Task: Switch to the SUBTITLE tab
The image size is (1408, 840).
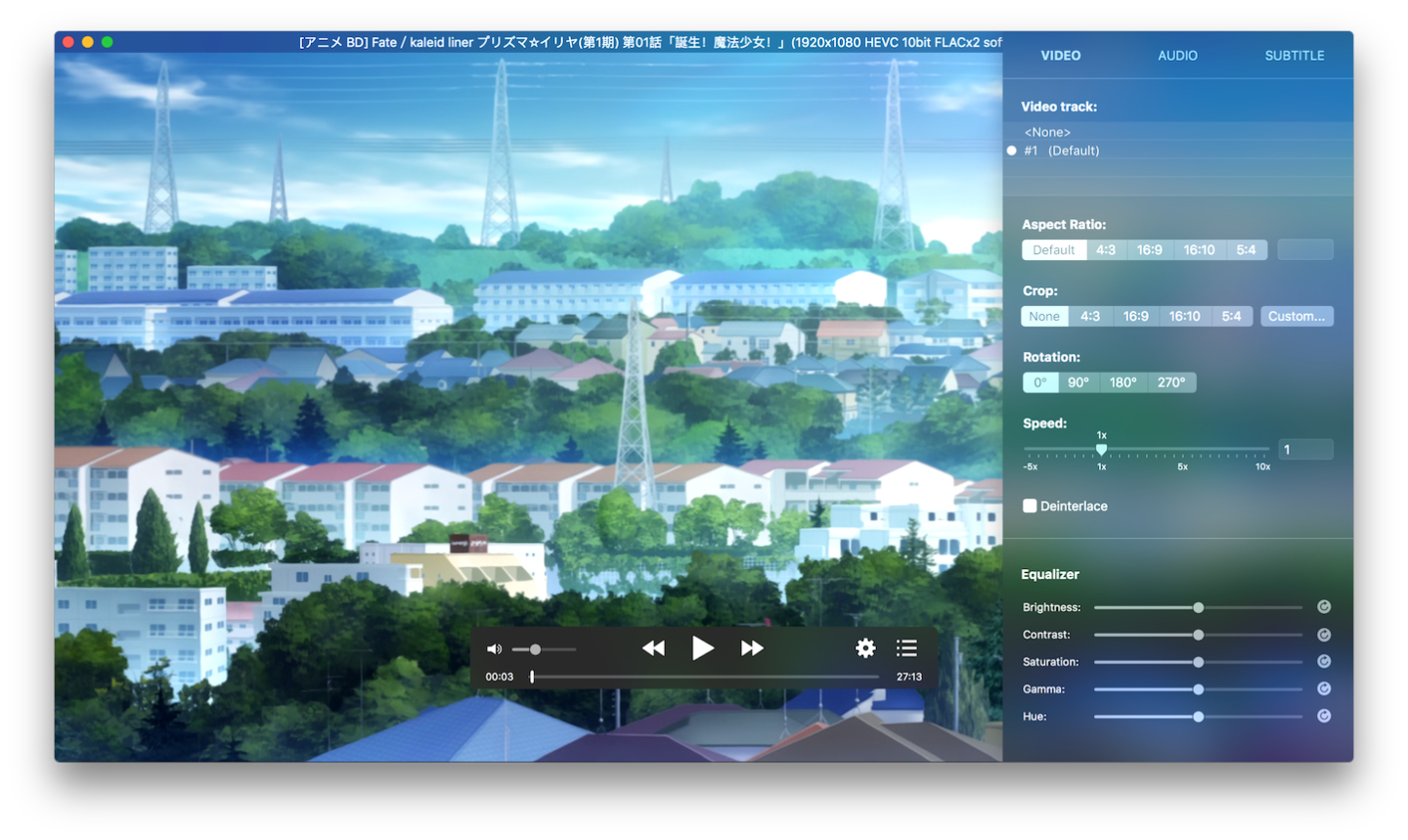Action: coord(1294,56)
